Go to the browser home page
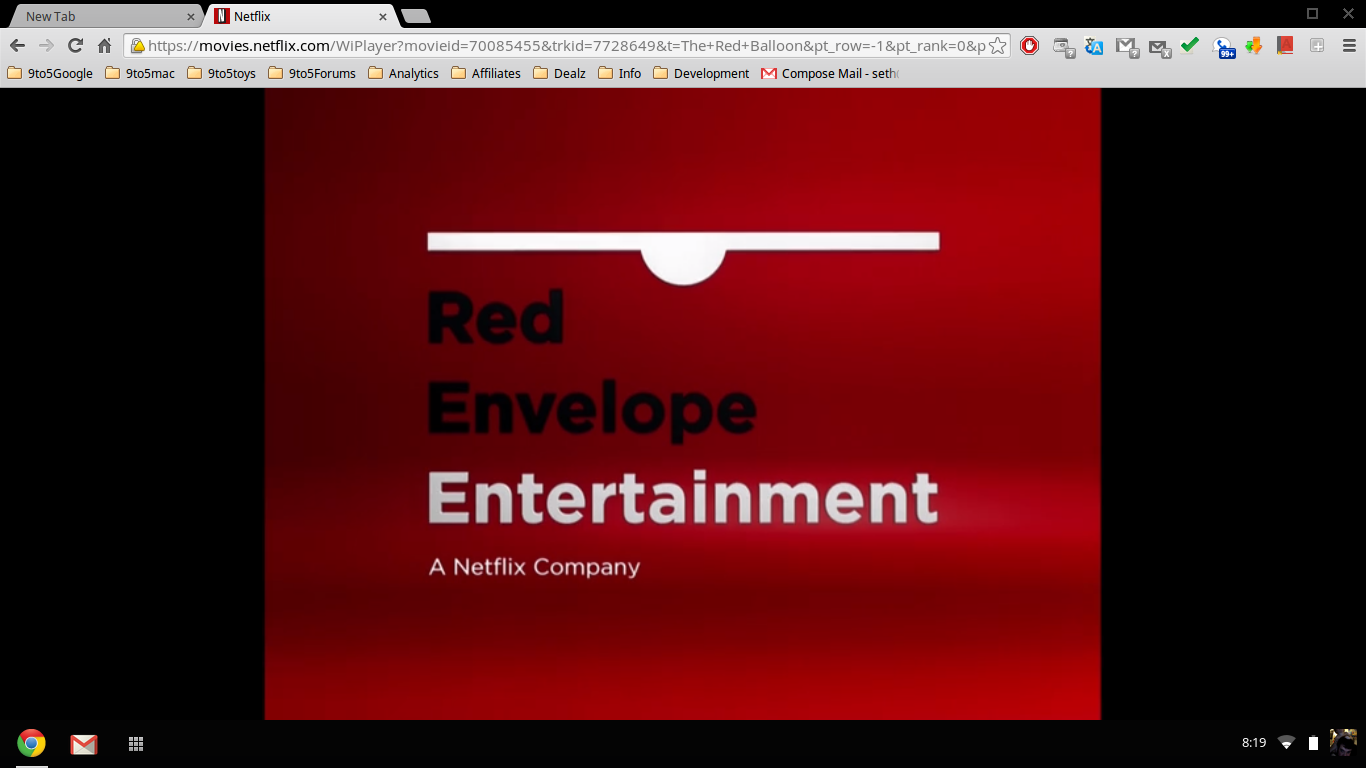The height and width of the screenshot is (768, 1366). 104,46
